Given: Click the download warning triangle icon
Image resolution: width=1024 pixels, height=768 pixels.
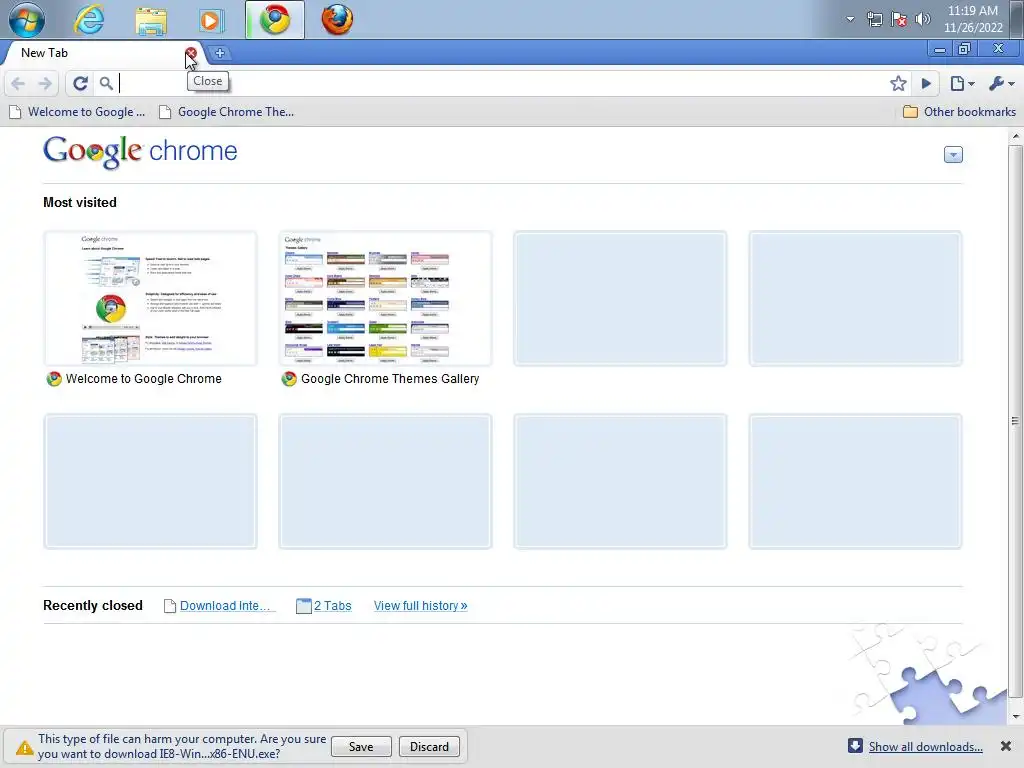Looking at the screenshot, I should (x=24, y=747).
